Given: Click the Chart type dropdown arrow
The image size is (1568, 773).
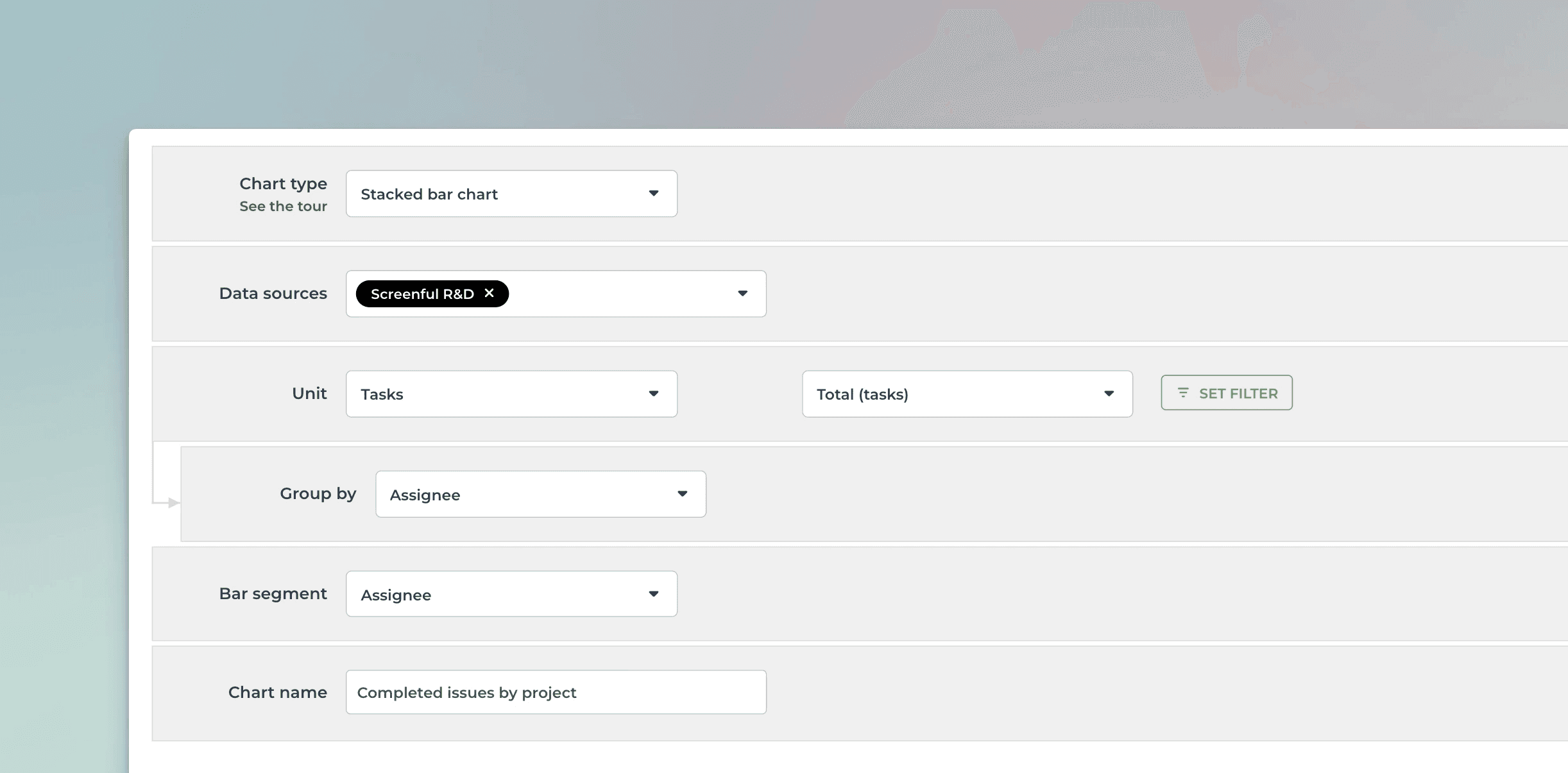Looking at the screenshot, I should click(x=653, y=193).
